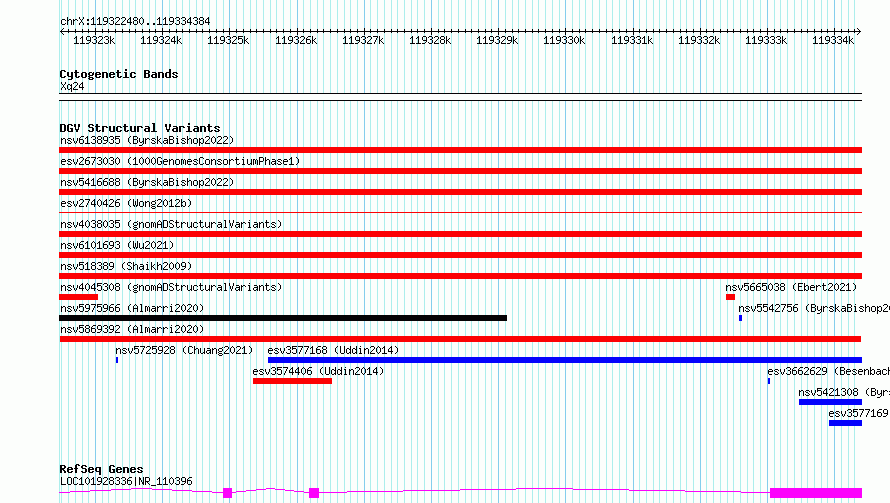Click the 119327k ruler tick label

tap(363, 40)
